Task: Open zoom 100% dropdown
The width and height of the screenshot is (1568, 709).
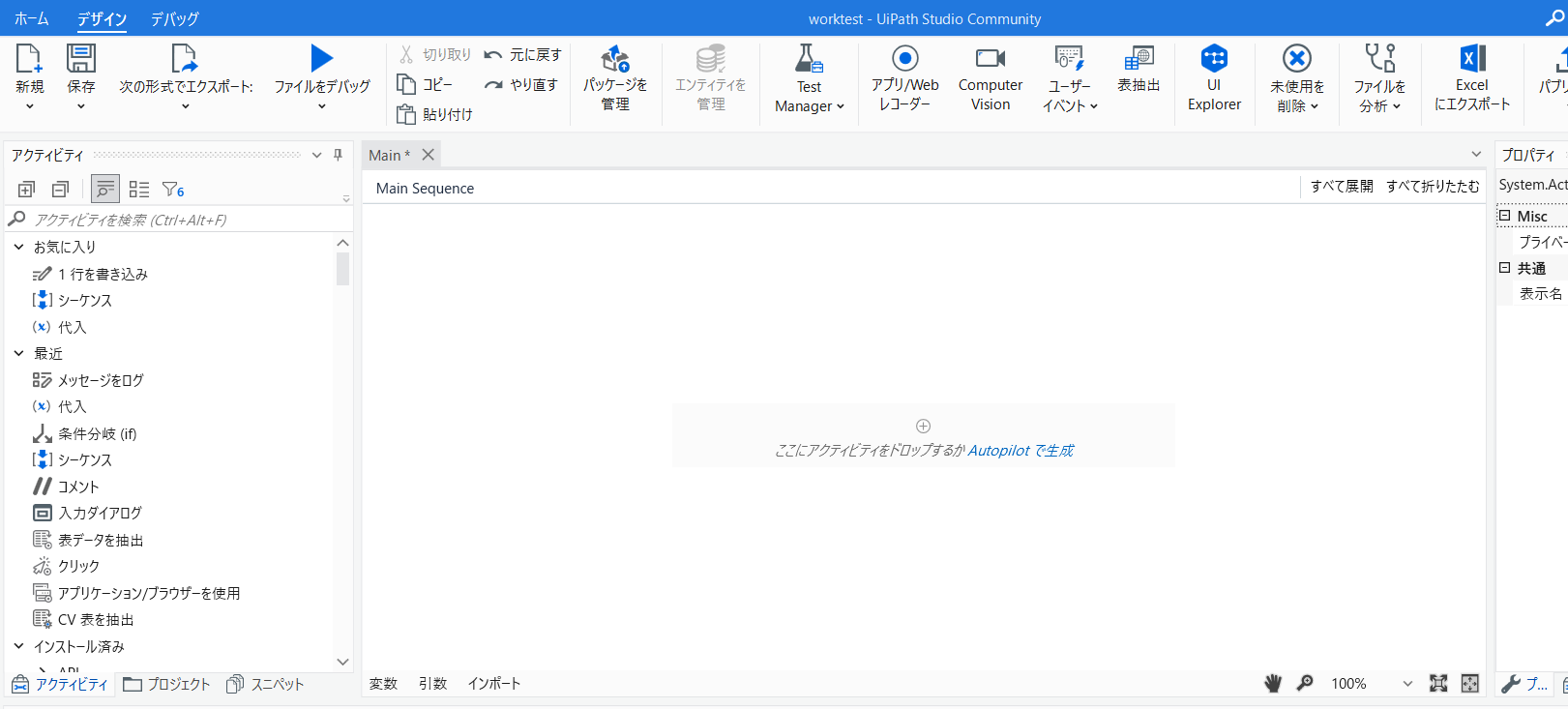Action: coord(1407,684)
